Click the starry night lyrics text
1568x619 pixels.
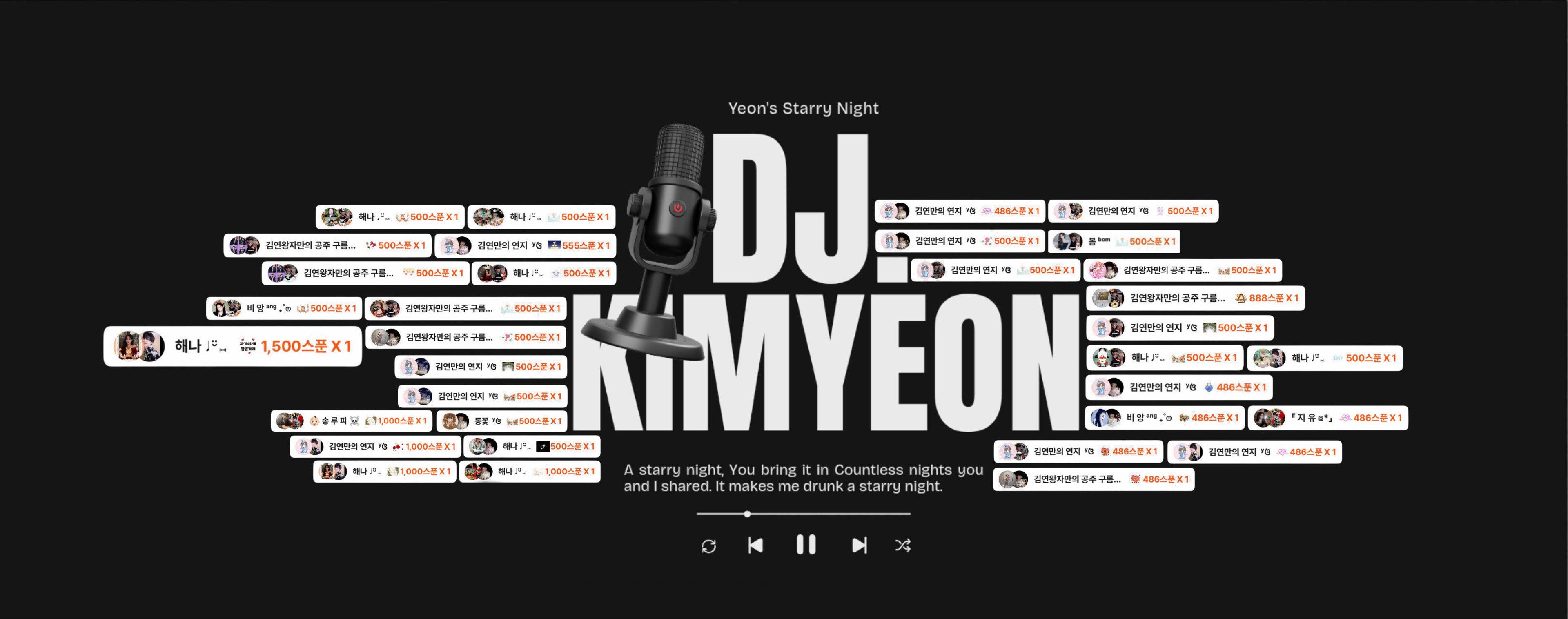(x=803, y=478)
